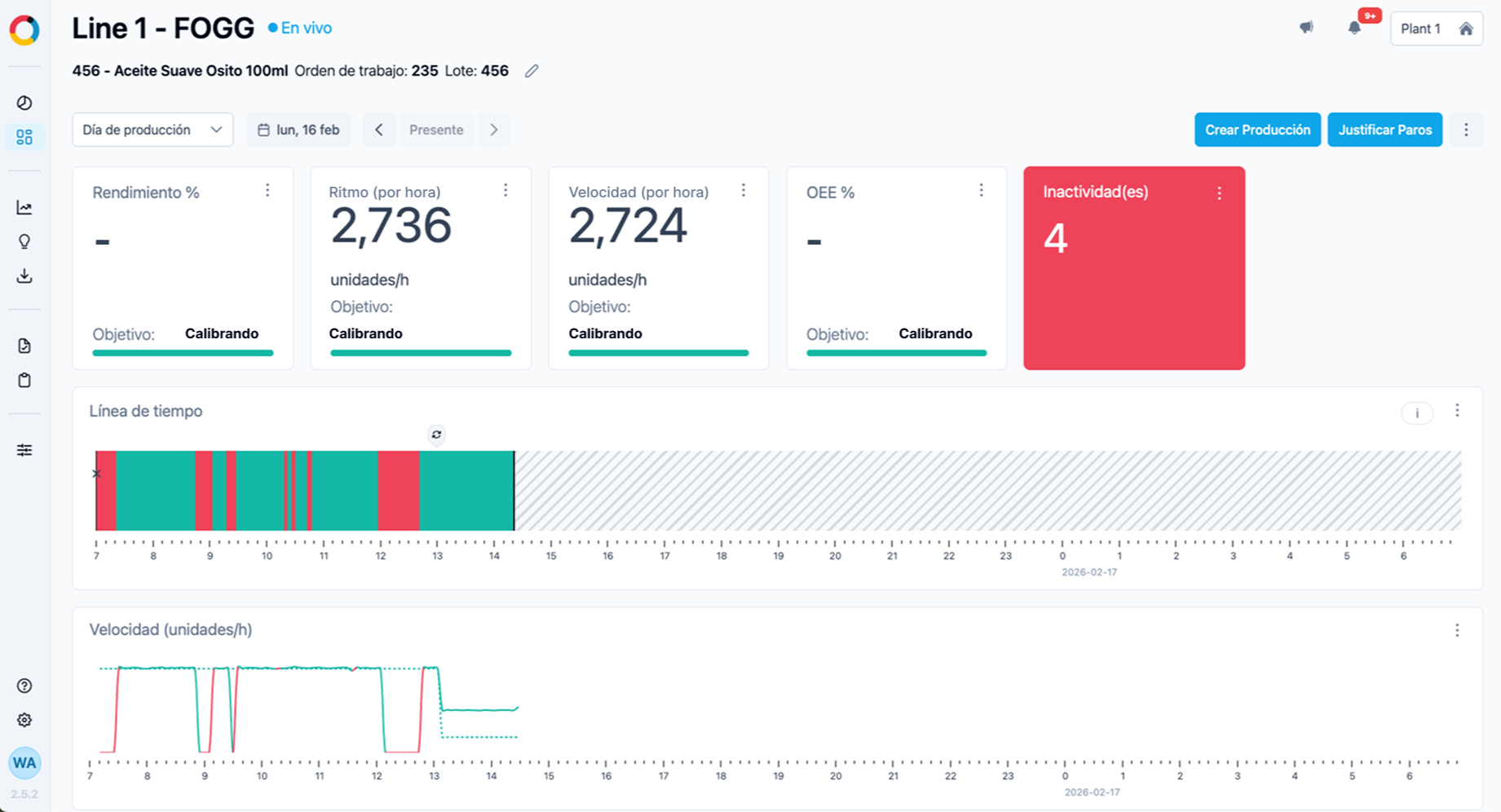Click the Ritmo objective progress bar
This screenshot has height=812, width=1501.
tap(421, 353)
